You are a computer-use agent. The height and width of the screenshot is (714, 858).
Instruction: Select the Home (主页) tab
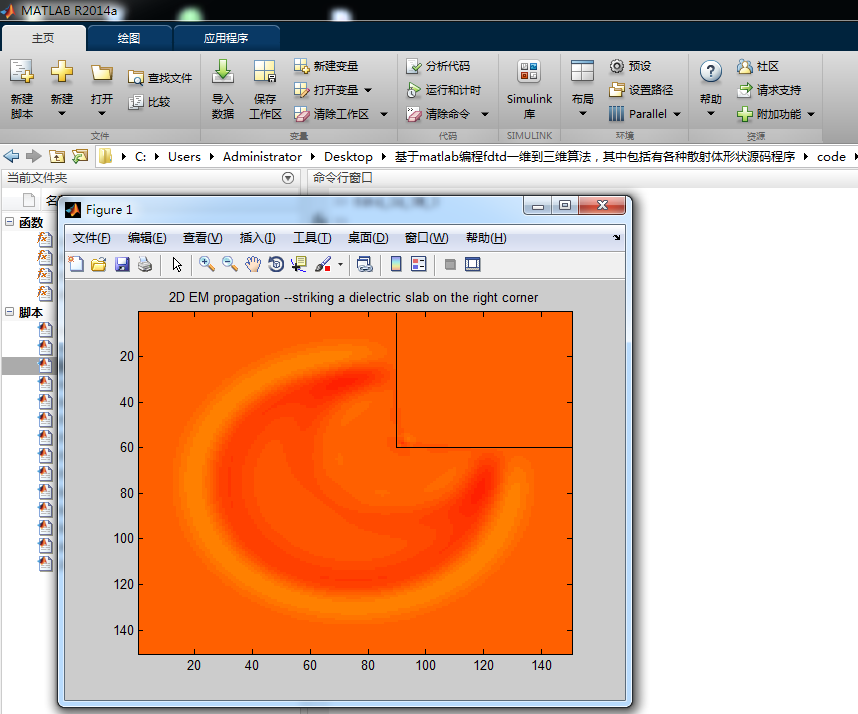[43, 38]
